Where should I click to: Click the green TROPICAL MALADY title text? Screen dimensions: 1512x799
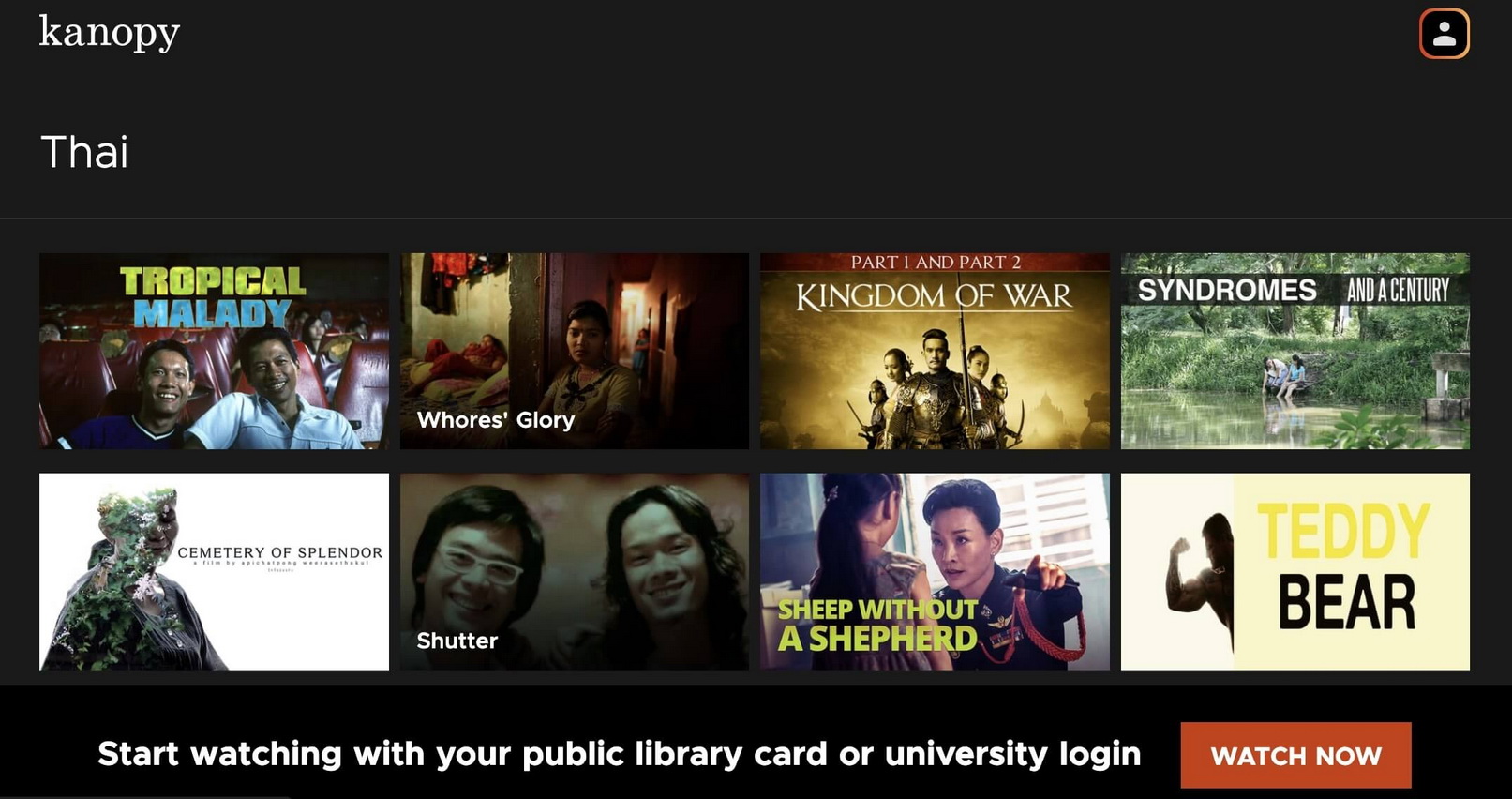pos(213,297)
